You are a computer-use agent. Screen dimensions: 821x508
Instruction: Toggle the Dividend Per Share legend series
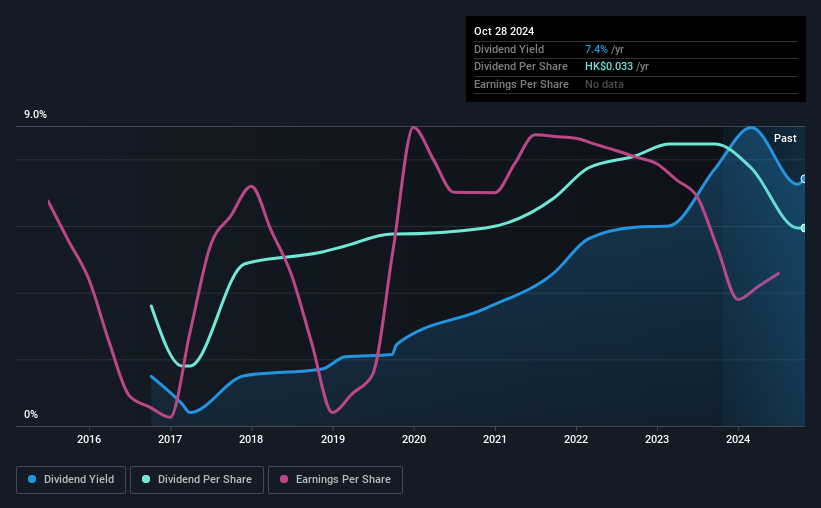(x=195, y=479)
